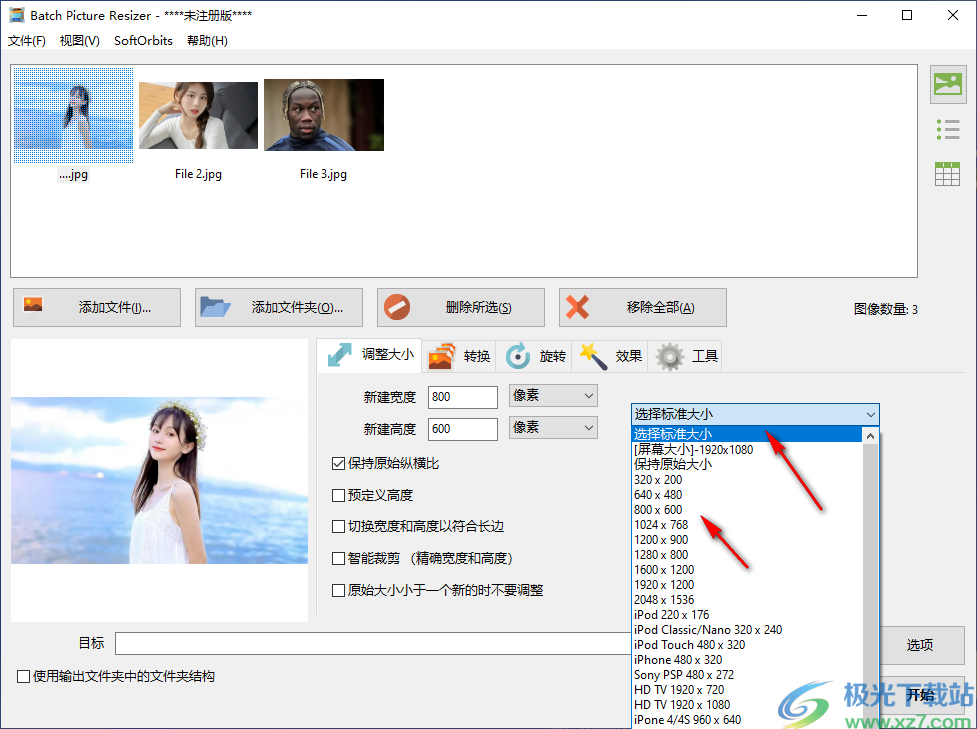Open the 视图 menu

point(78,40)
